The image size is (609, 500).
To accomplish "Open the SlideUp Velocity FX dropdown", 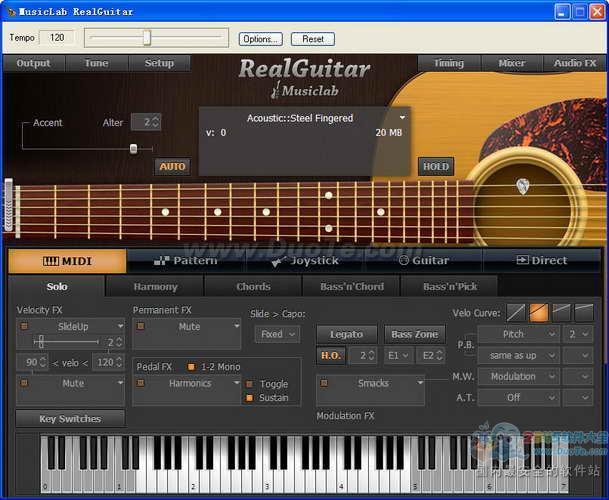I will (x=120, y=326).
